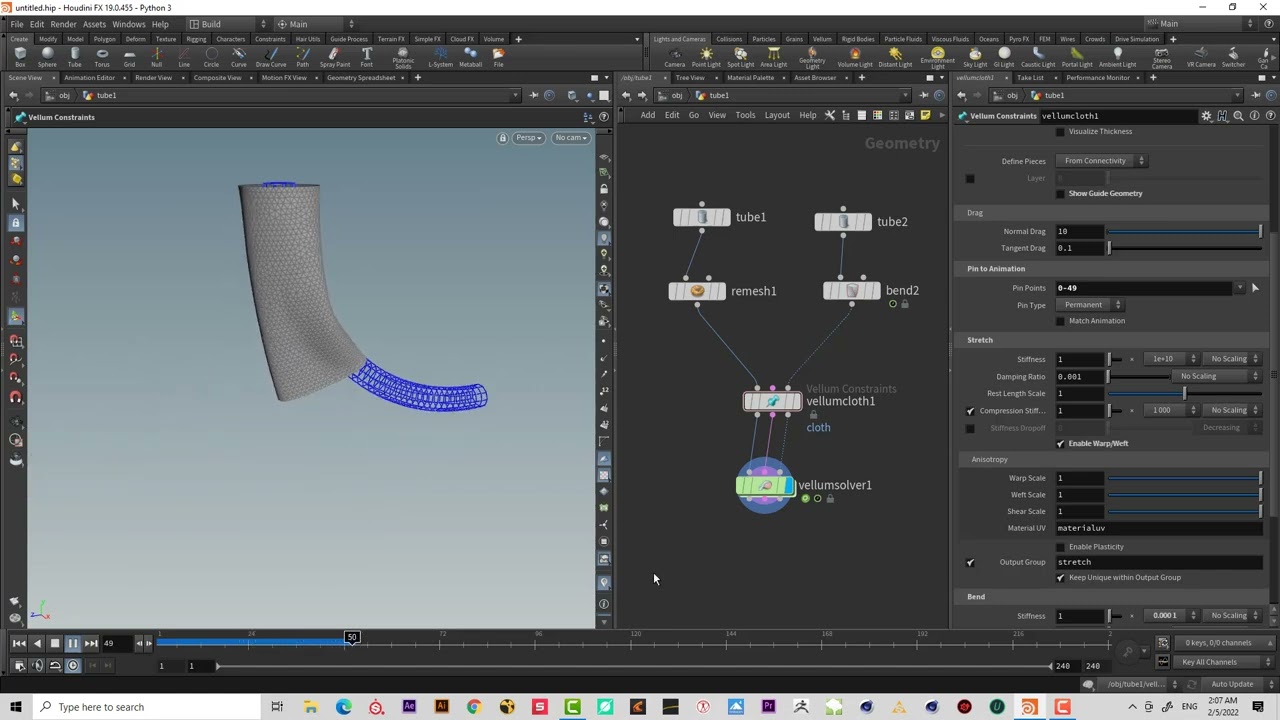Toggle the Layer enable checkbox
1280x720 pixels.
tap(970, 179)
